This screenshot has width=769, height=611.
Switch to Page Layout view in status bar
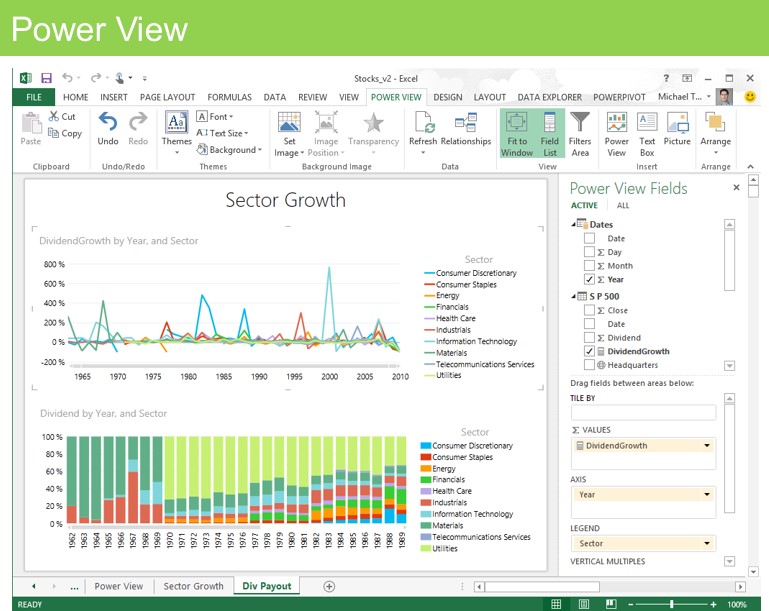click(x=584, y=604)
